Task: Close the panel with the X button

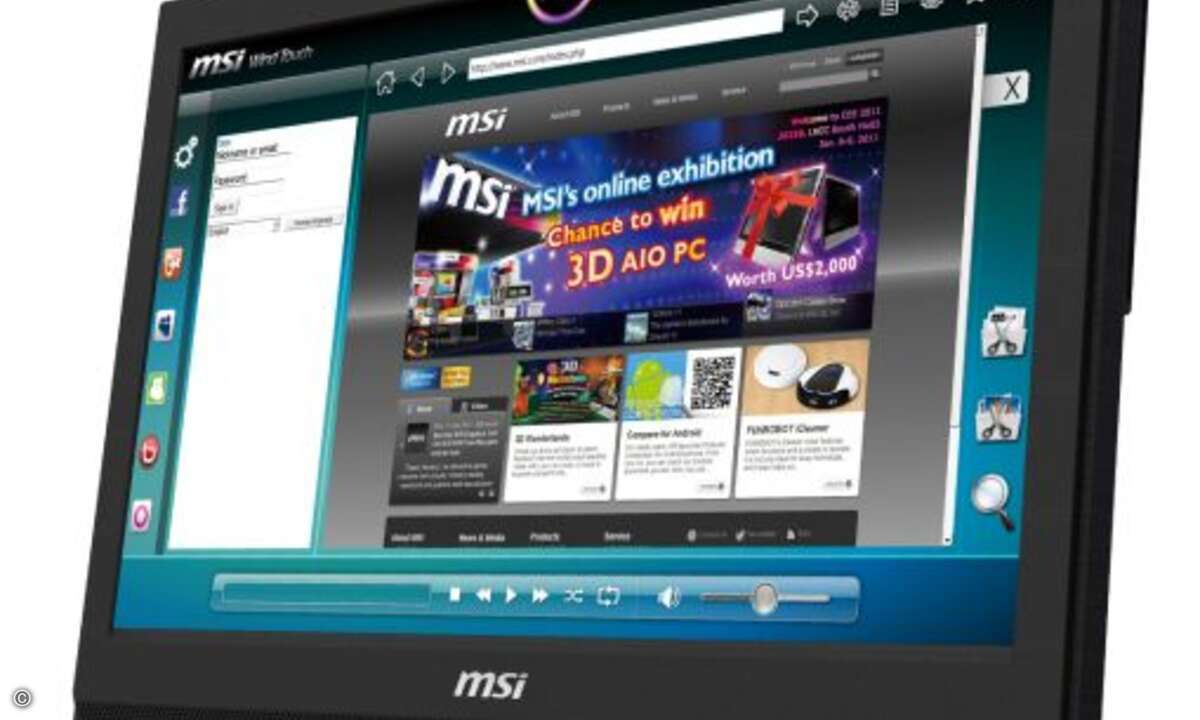Action: [1010, 89]
